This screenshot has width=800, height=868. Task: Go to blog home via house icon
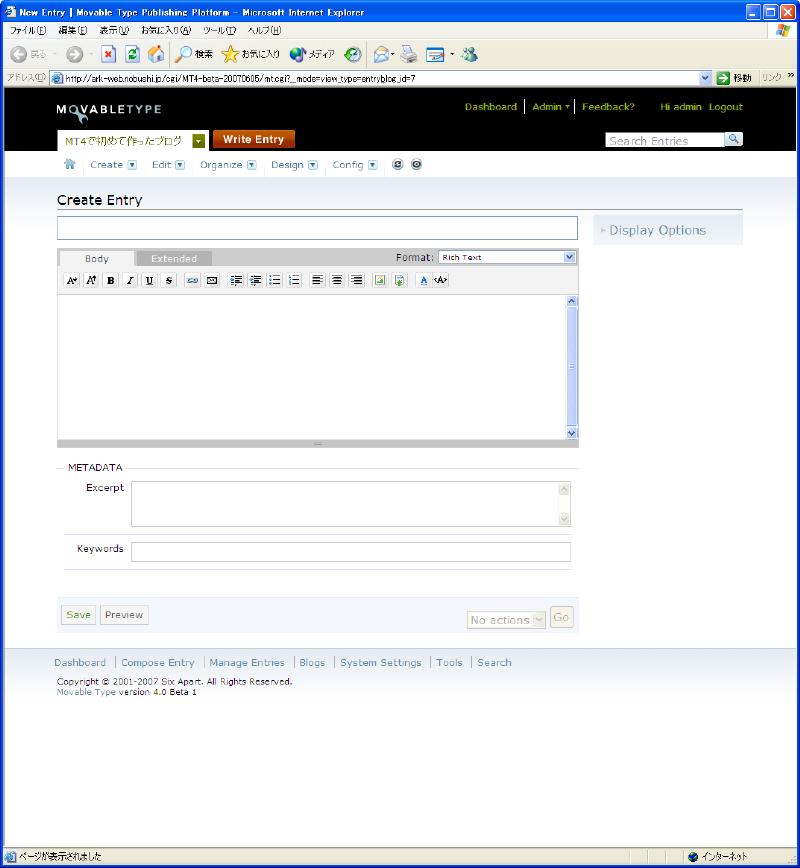pyautogui.click(x=70, y=164)
